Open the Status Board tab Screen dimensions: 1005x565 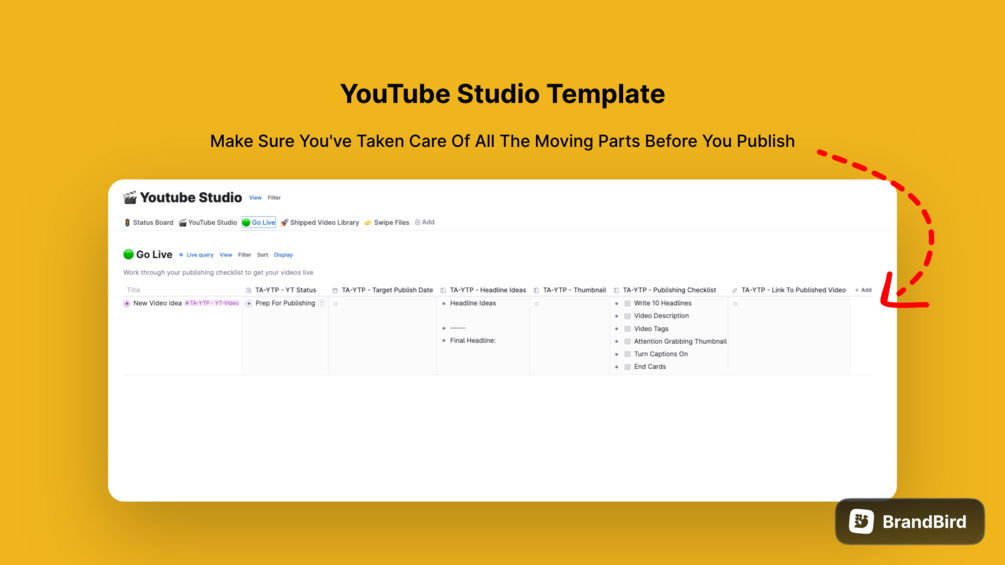point(148,223)
